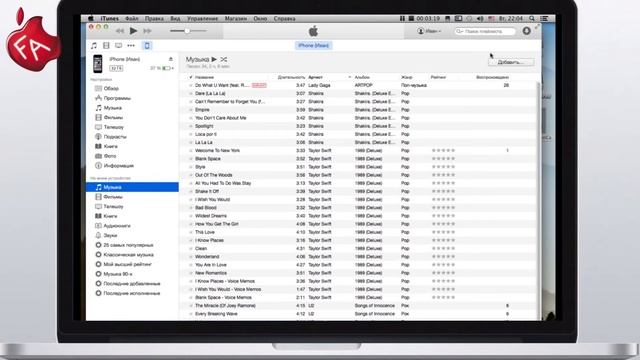This screenshot has height=360, width=640.
Task: Toggle checkbox for Do What U Want
Action: pyautogui.click(x=191, y=85)
